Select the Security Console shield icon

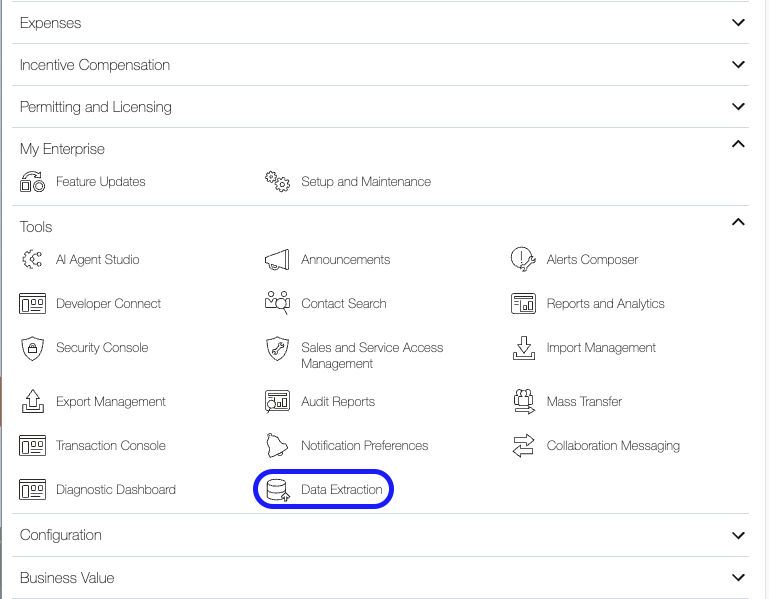(x=33, y=348)
